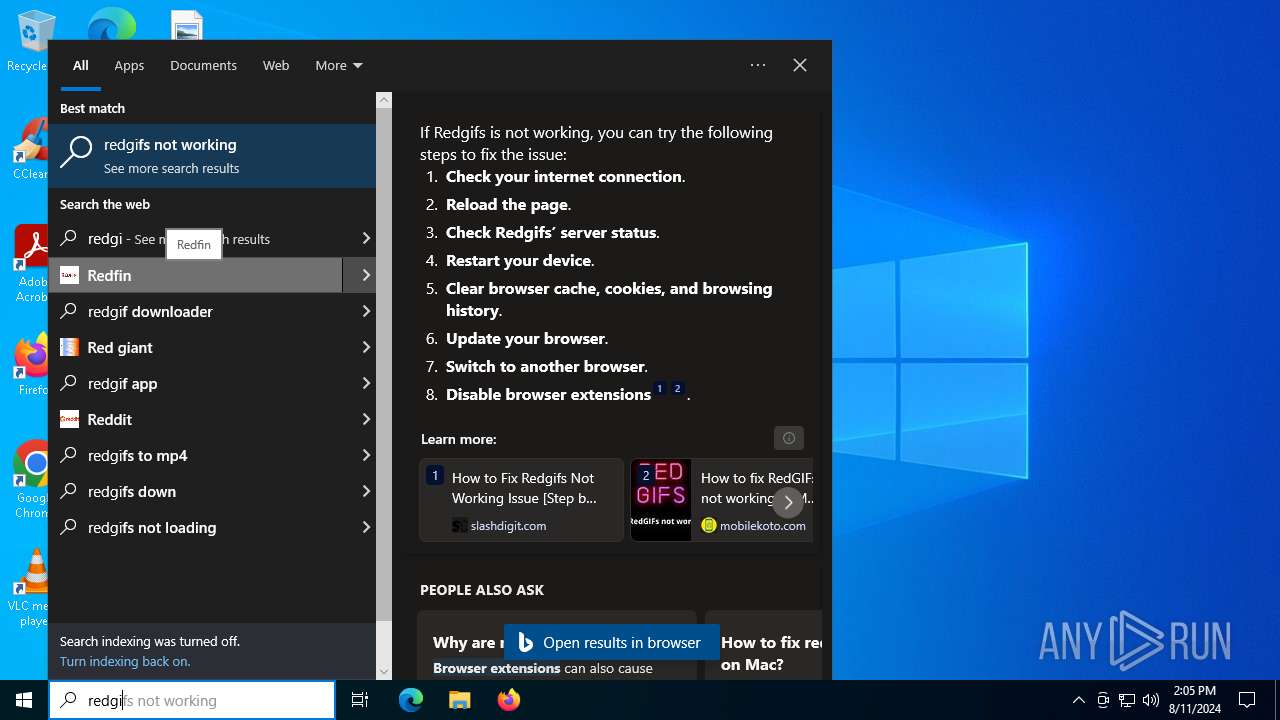Click the results list scroll-up arrow
Image resolution: width=1280 pixels, height=720 pixels.
pos(384,100)
